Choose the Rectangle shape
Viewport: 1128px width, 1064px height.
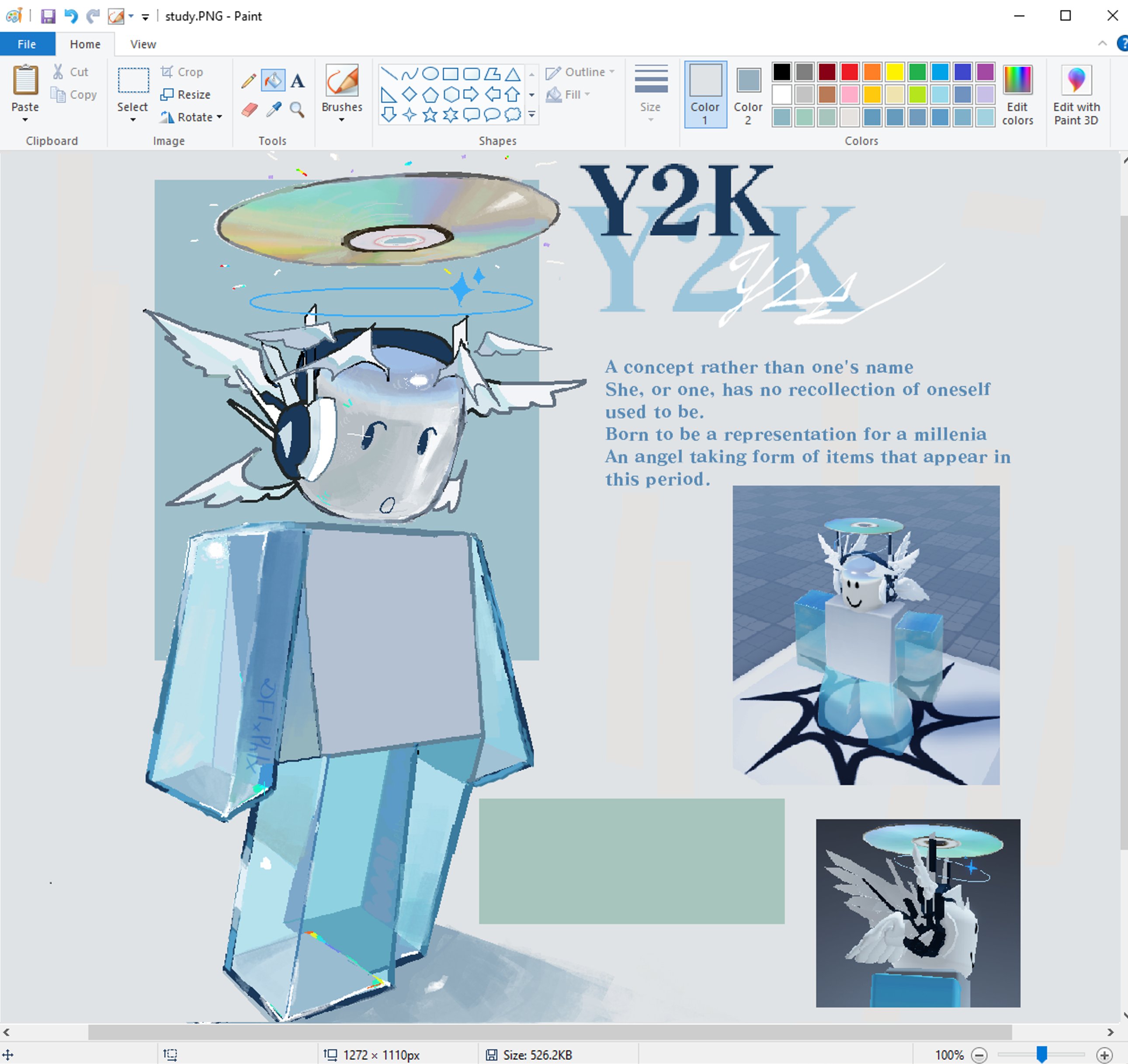click(x=451, y=74)
